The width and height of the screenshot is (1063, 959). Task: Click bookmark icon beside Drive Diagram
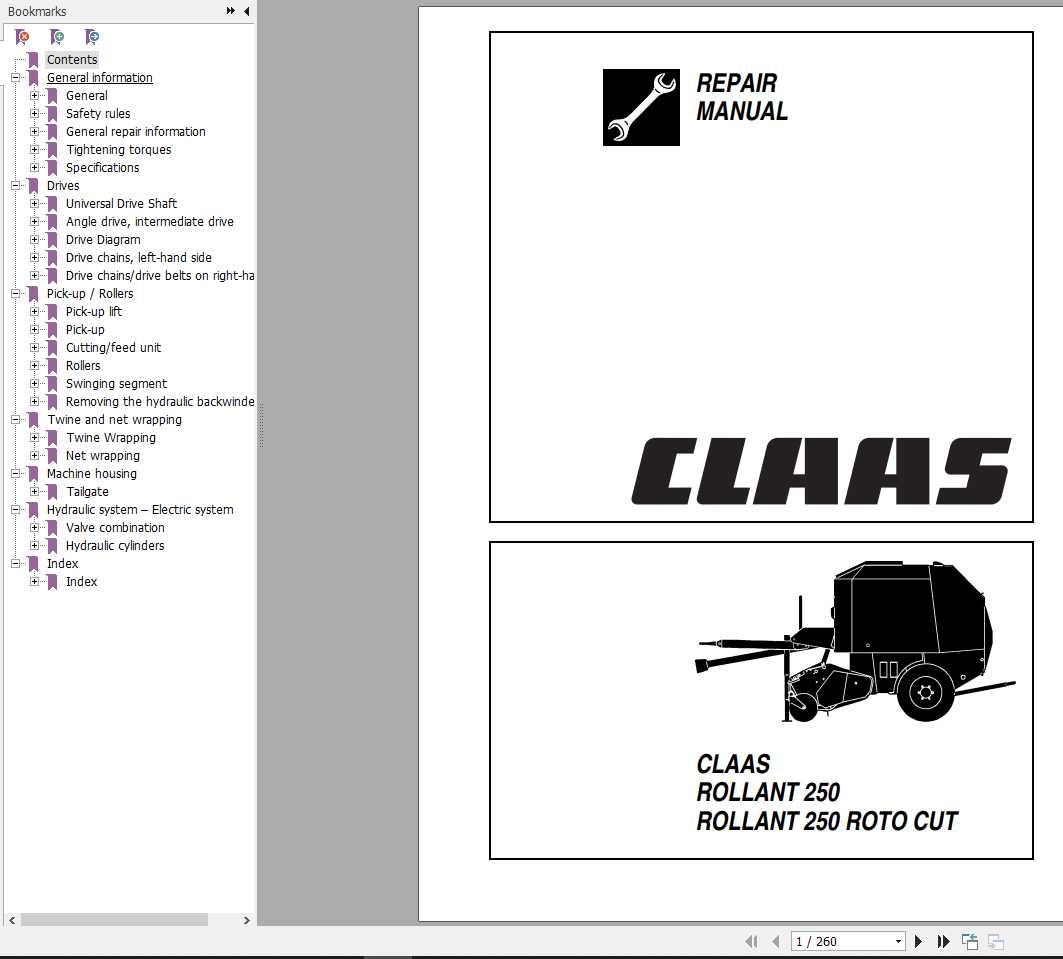[52, 240]
